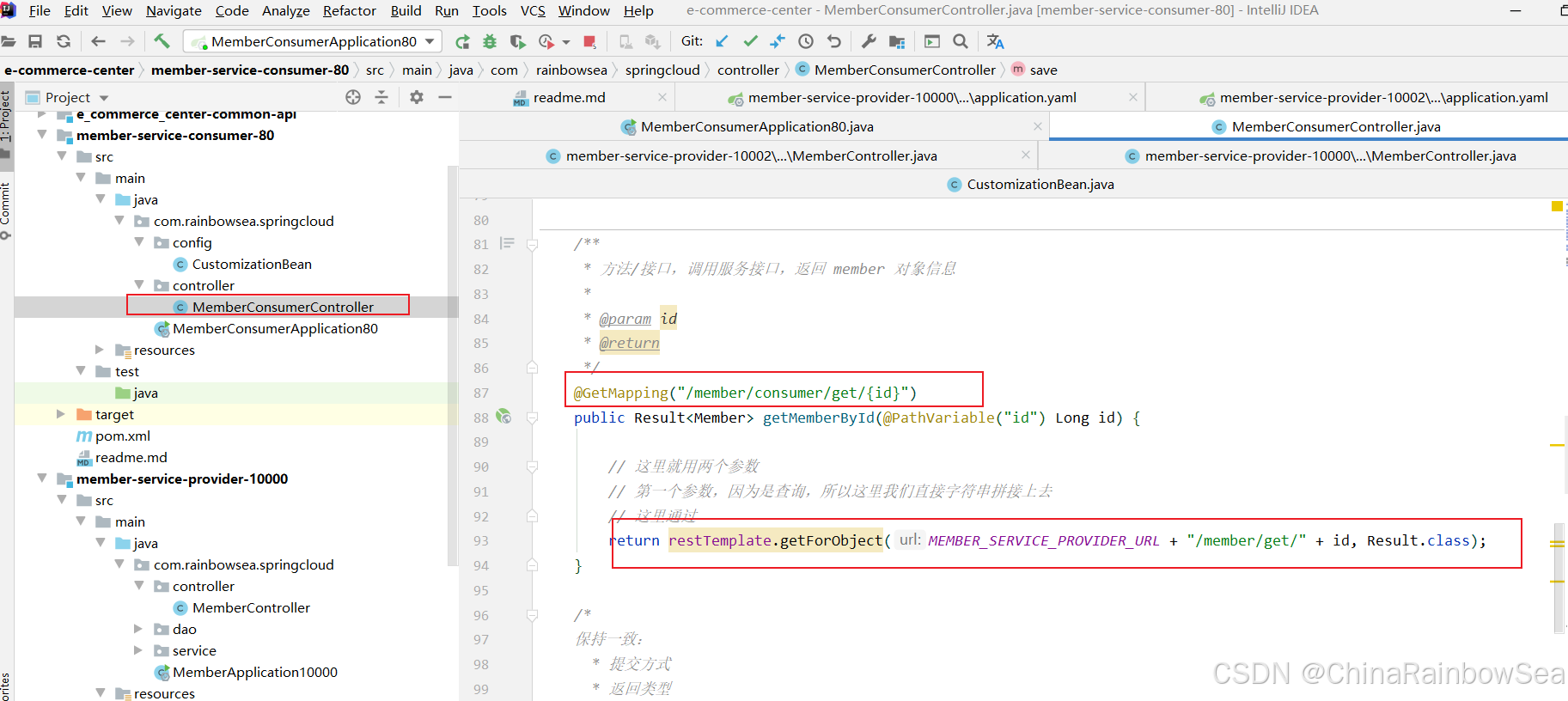Build project with the hammer icon

pyautogui.click(x=162, y=41)
